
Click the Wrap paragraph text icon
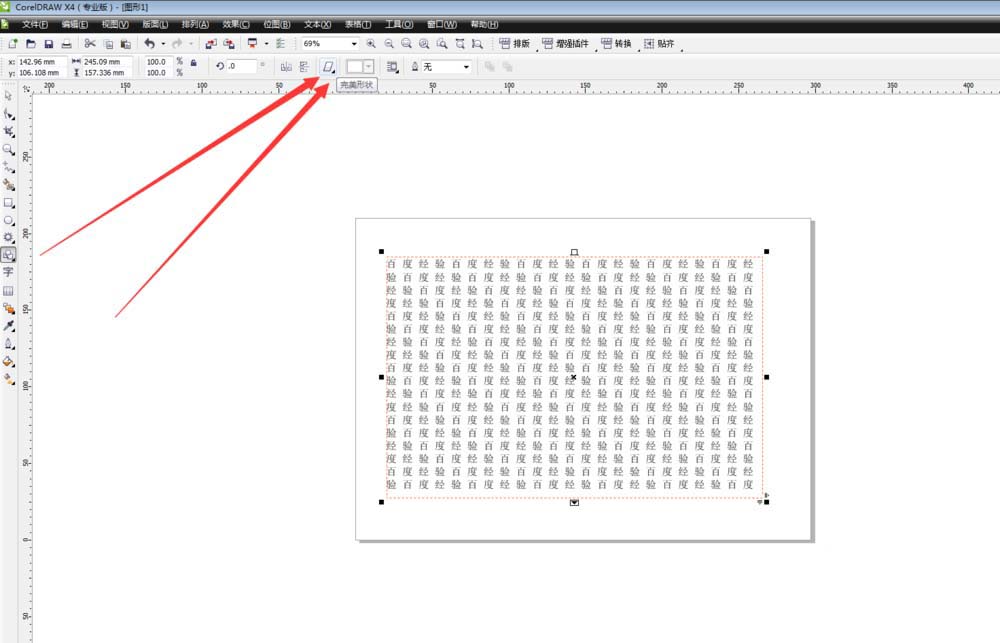393,66
